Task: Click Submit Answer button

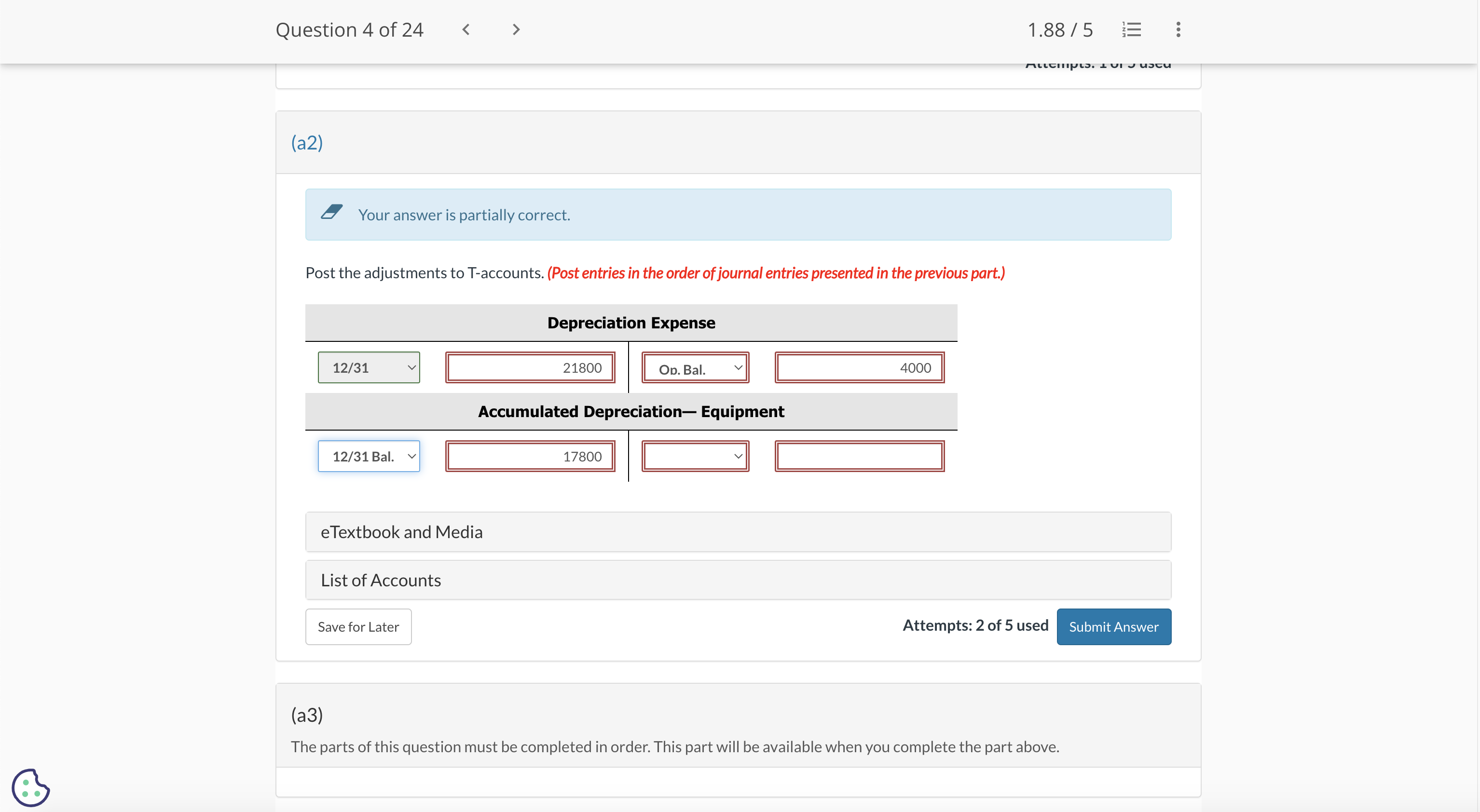Action: coord(1113,626)
